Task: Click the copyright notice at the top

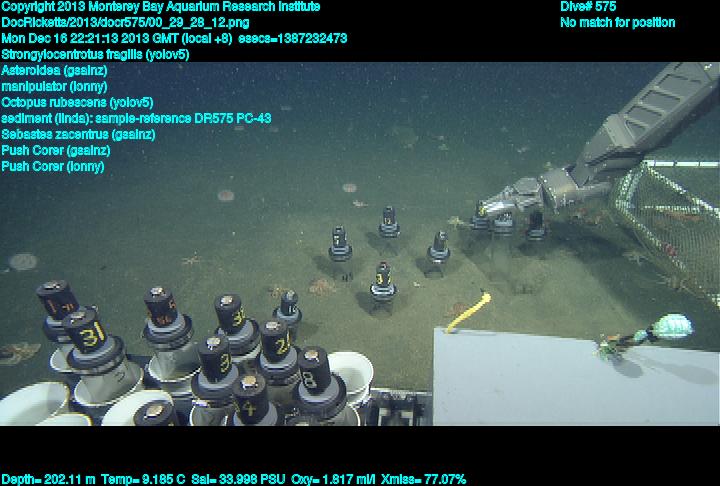Action: [x=160, y=7]
